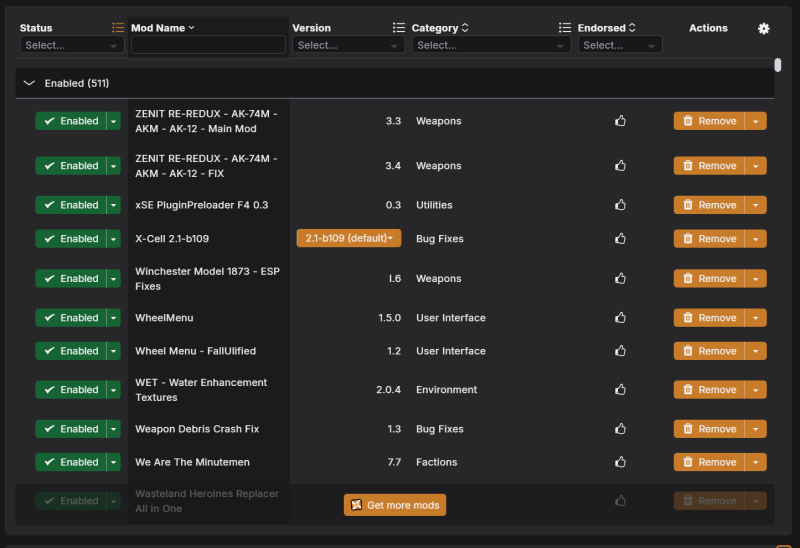This screenshot has width=800, height=548.
Task: Remove ZENIT RE-REDUX Main Mod
Action: pos(709,121)
